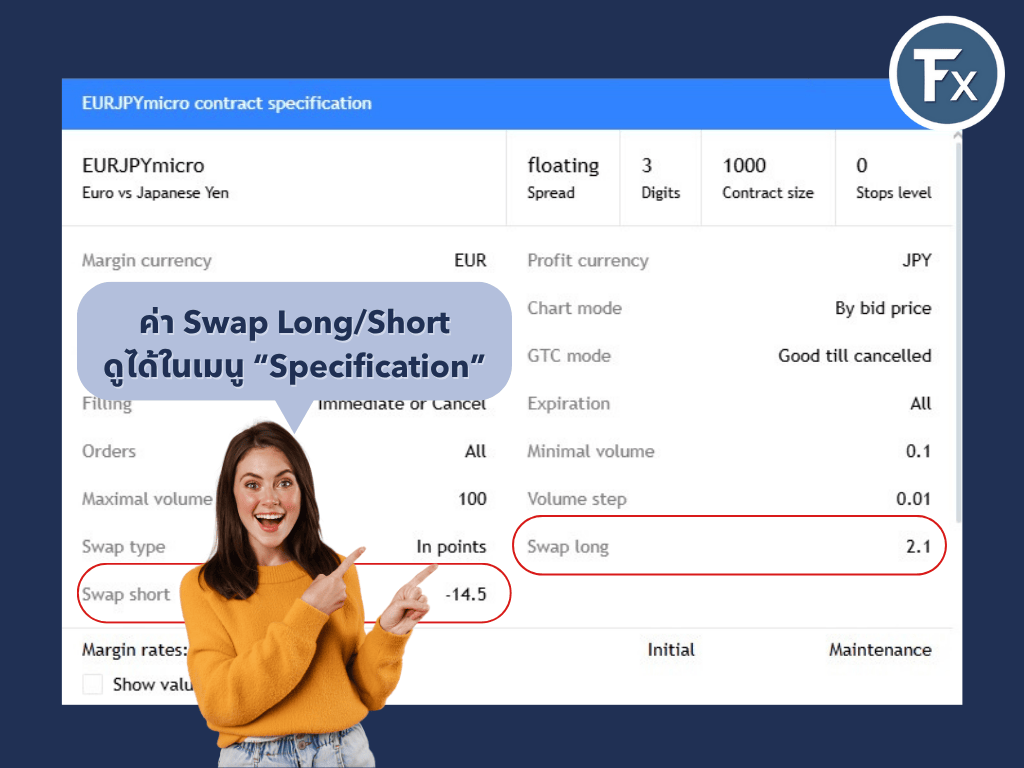Click the Minimal volume value 0.1
The image size is (1024, 768).
click(x=918, y=451)
